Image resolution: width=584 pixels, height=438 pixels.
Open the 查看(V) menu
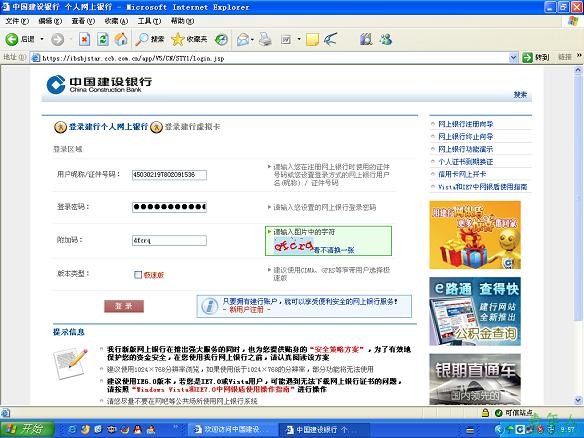[83, 21]
